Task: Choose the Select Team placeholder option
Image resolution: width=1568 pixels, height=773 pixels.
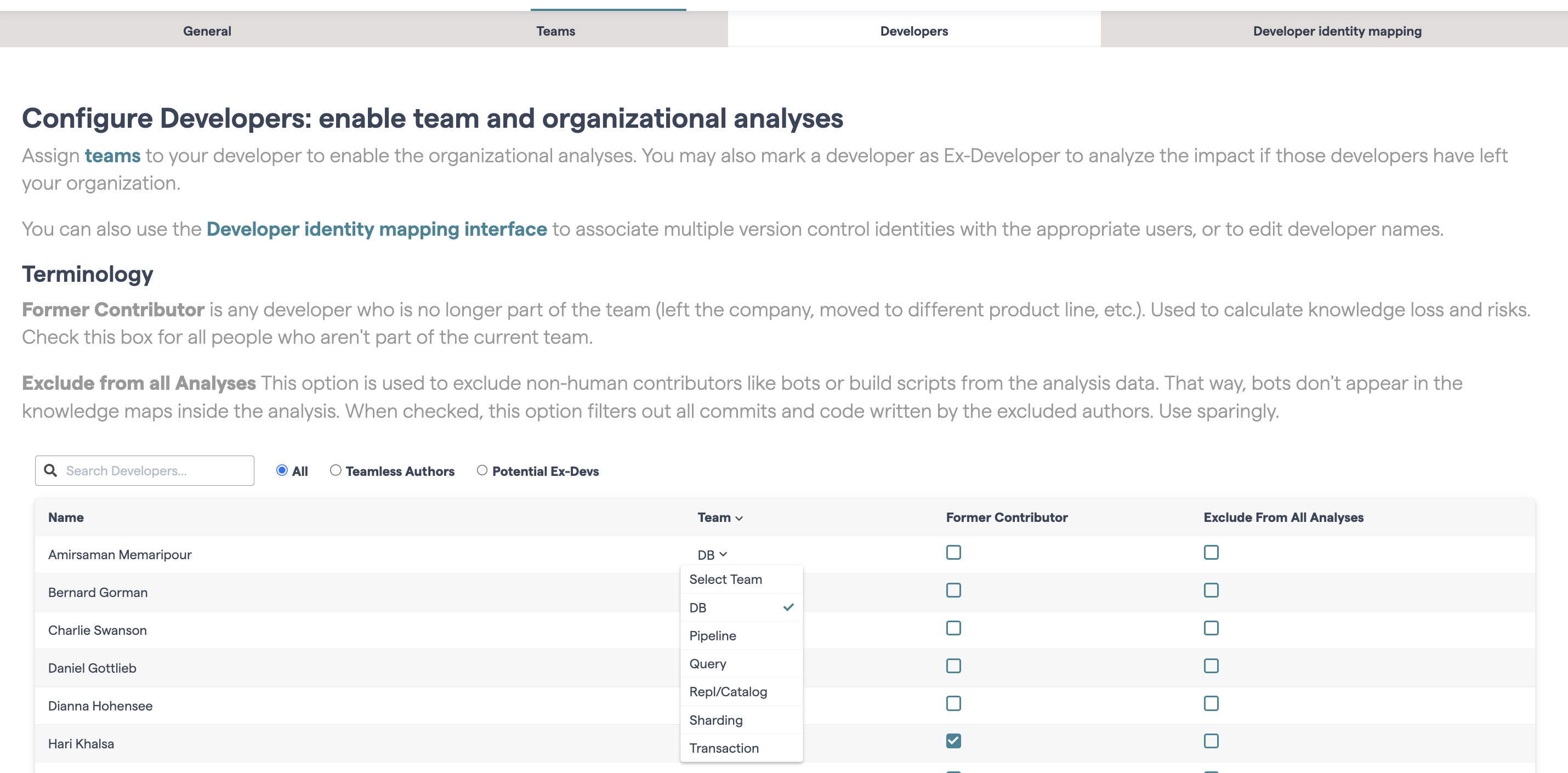Action: 725,579
